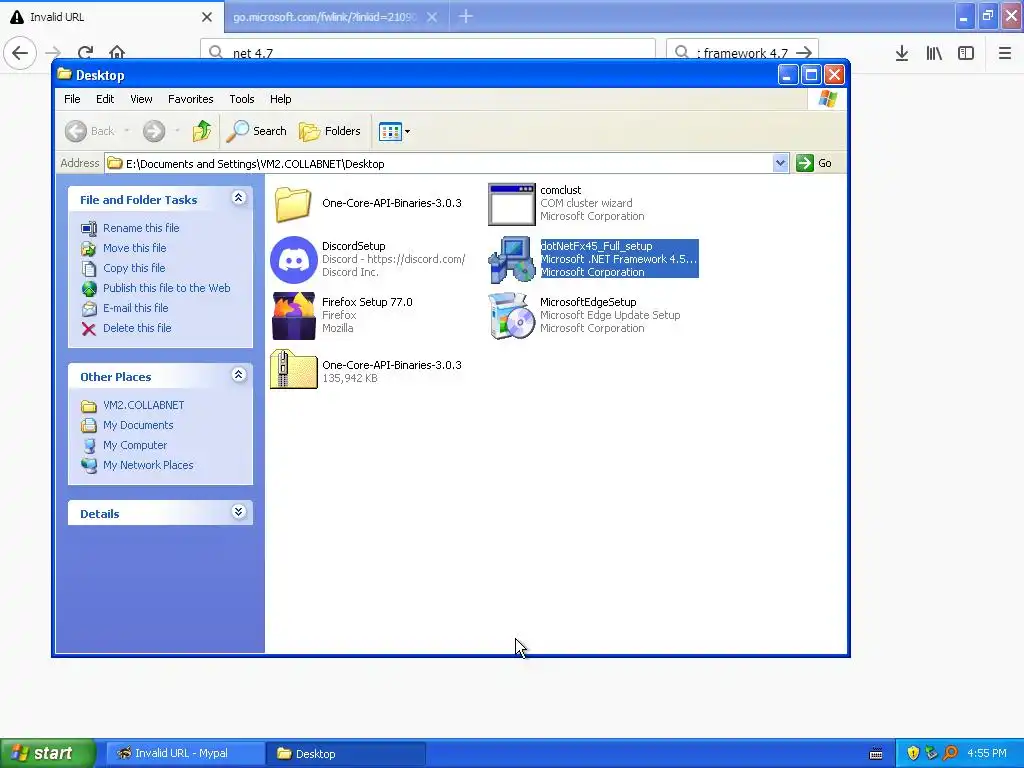
Task: Click the Desktop taskbar button
Action: [345, 754]
